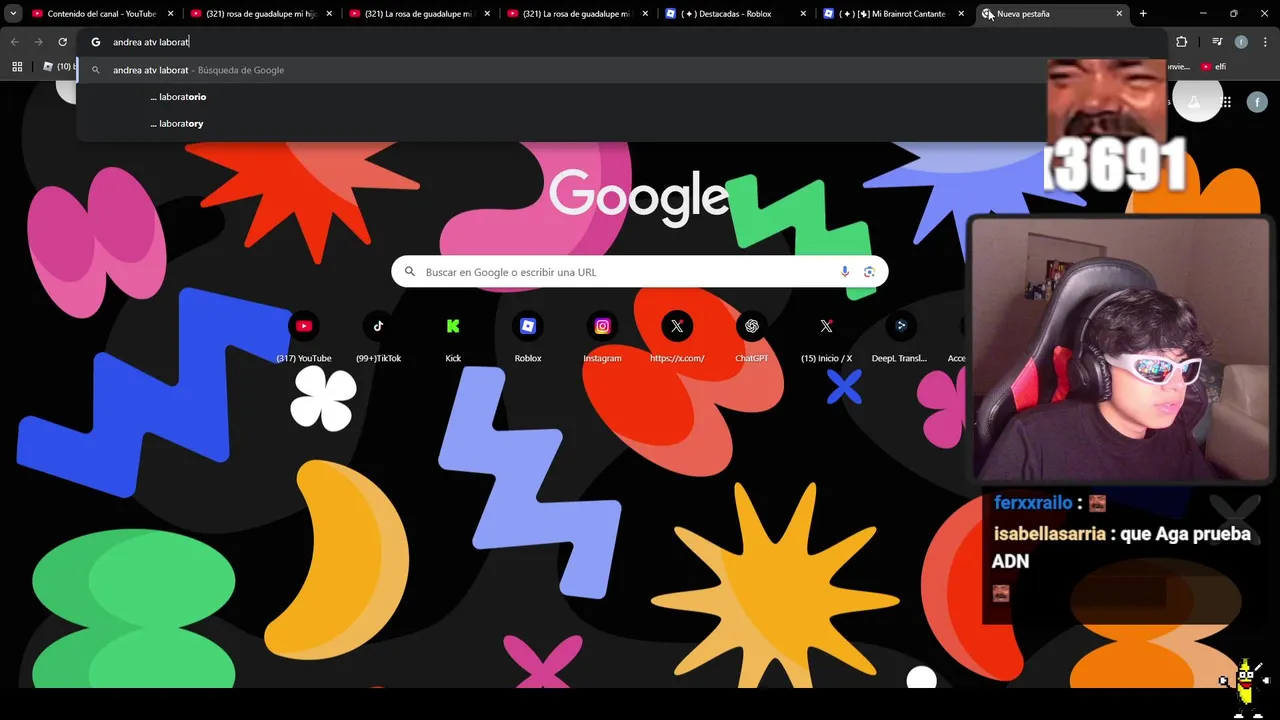
Task: Open the Instagram shortcut tile
Action: [x=602, y=337]
